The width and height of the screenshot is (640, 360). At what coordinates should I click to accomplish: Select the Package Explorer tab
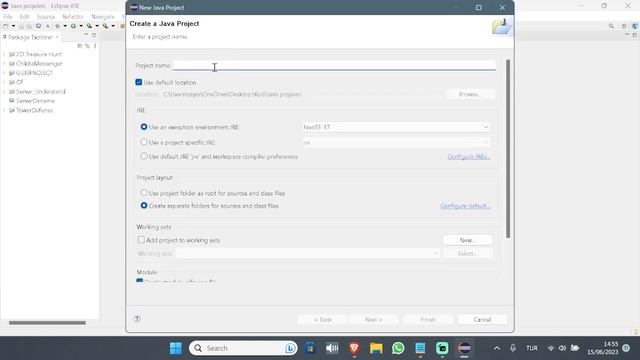[30, 37]
